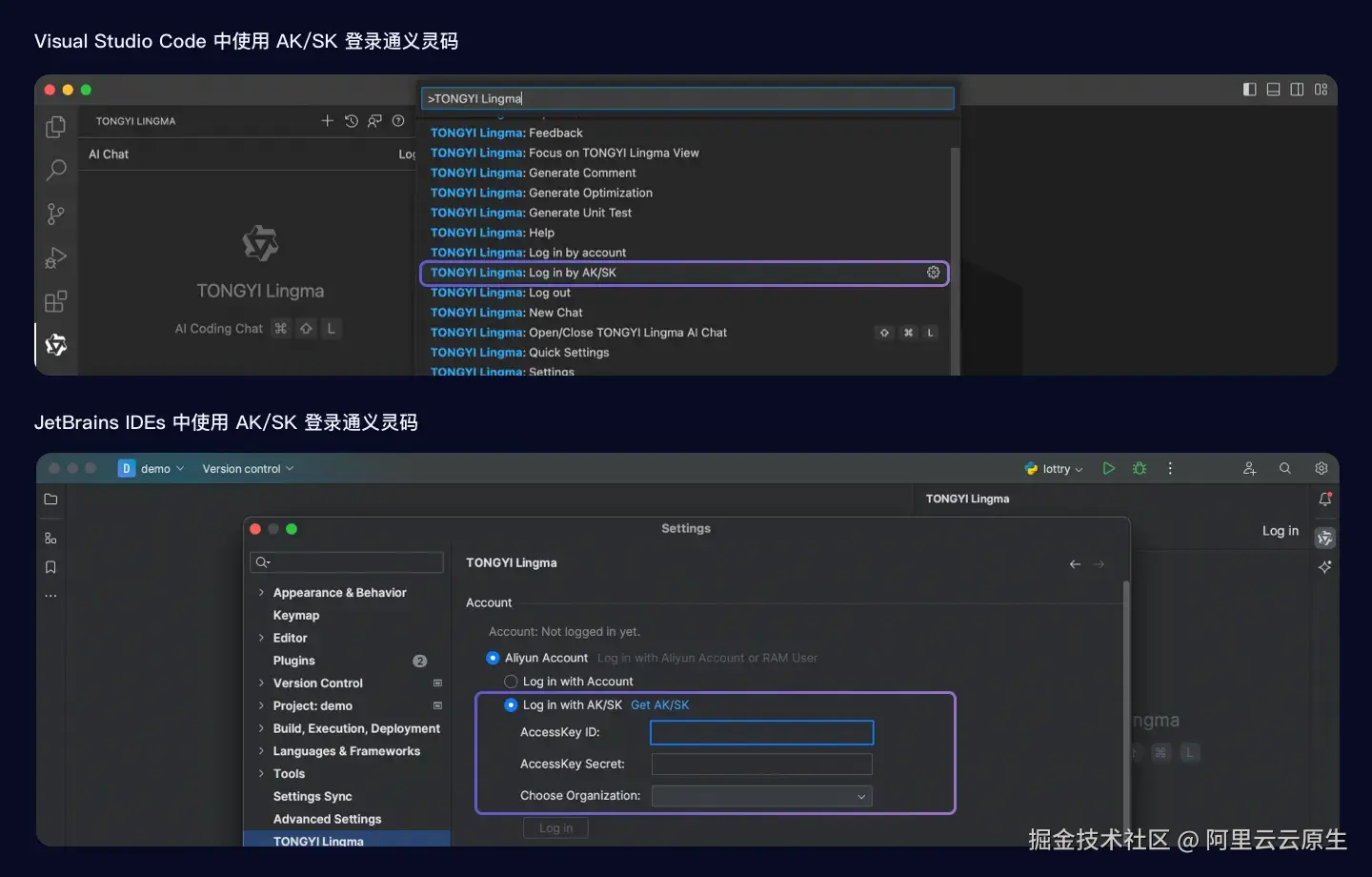Open the Search icon in VS Code activity bar

click(x=56, y=171)
